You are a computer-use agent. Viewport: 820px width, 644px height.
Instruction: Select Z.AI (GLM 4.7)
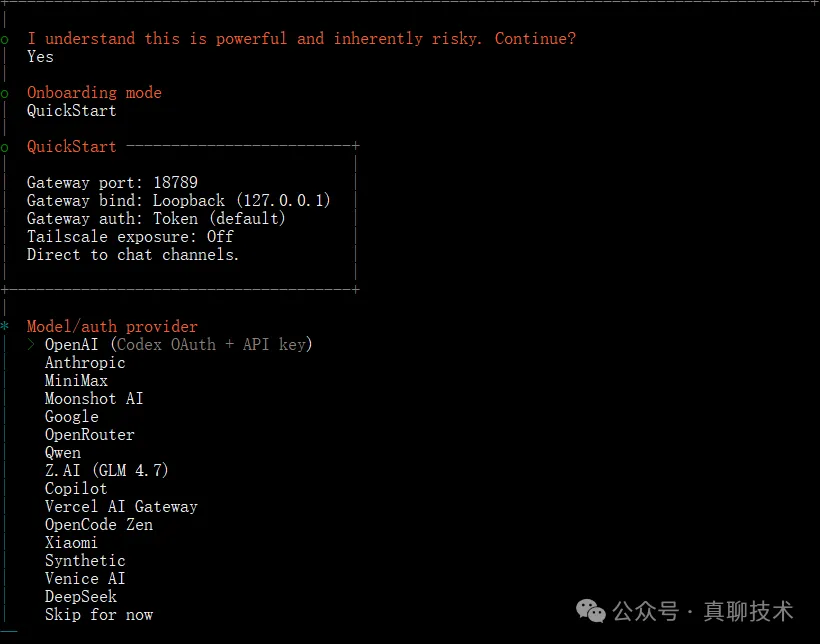[106, 471]
